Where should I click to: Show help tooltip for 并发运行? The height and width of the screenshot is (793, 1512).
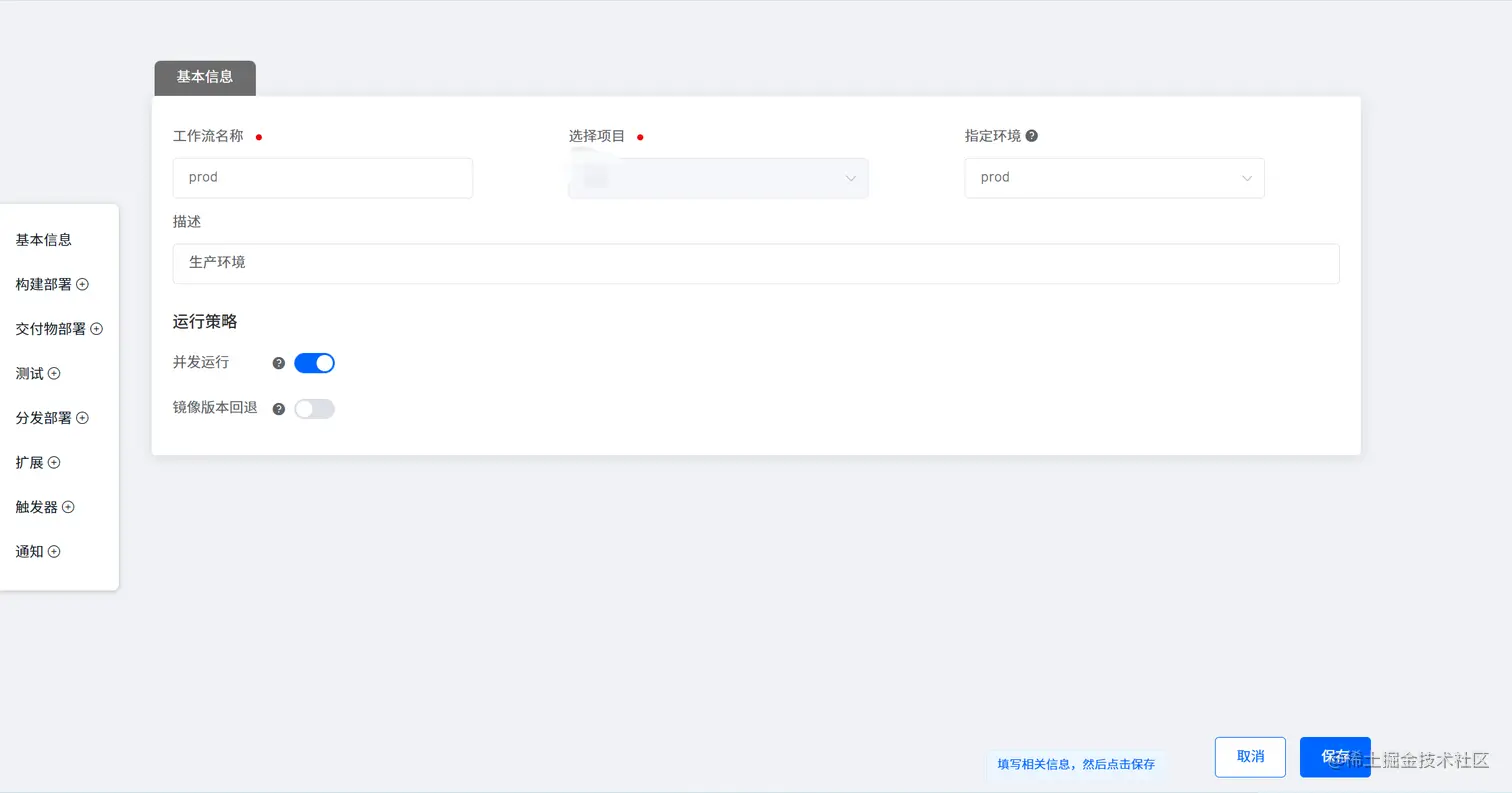279,363
